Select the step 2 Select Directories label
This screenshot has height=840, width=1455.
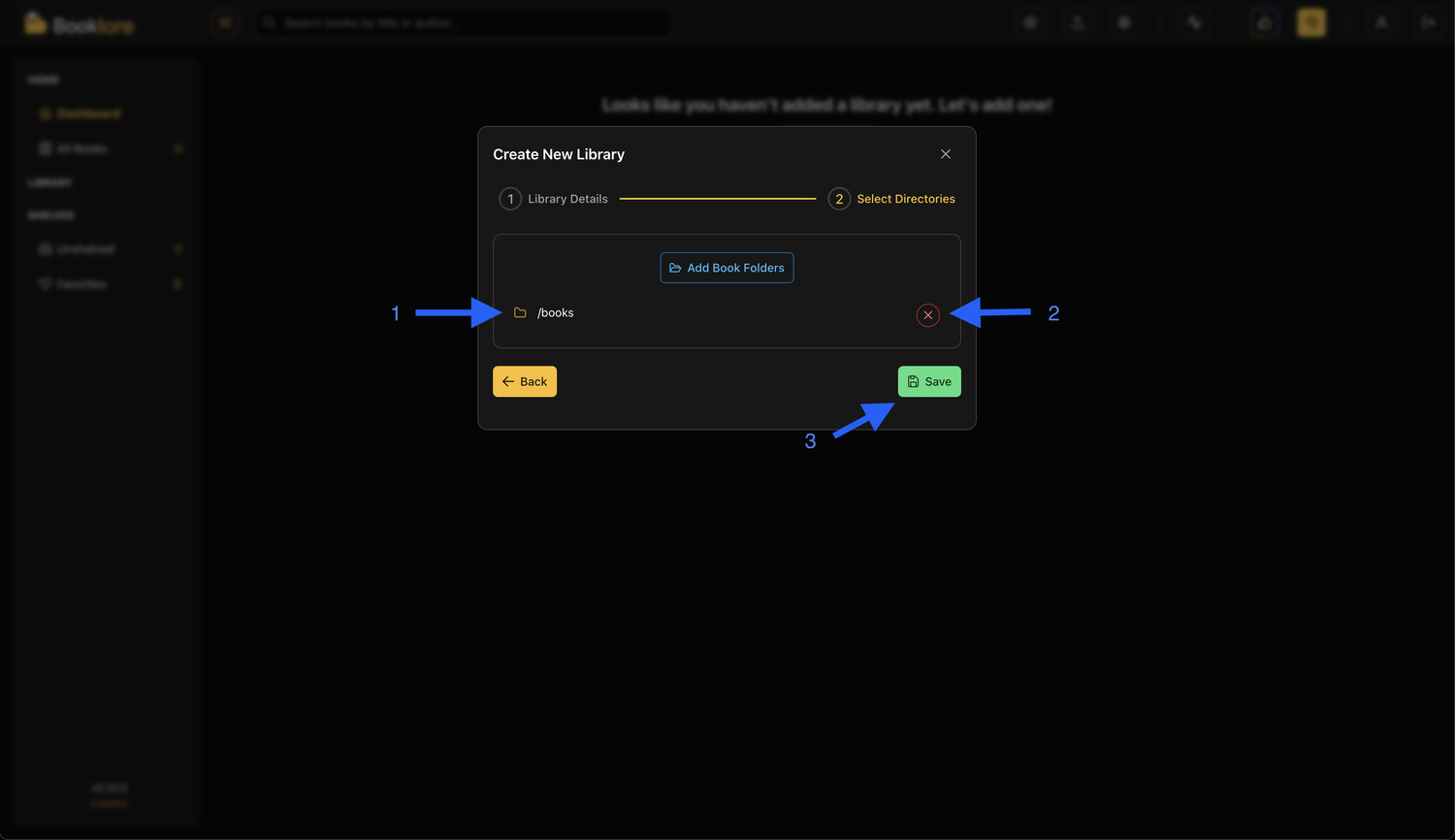[x=905, y=199]
